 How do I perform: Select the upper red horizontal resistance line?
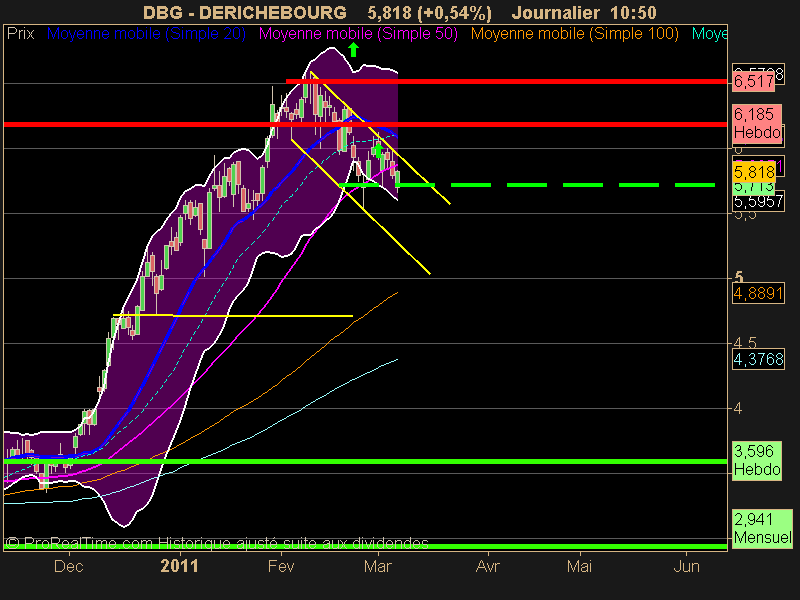tap(506, 81)
